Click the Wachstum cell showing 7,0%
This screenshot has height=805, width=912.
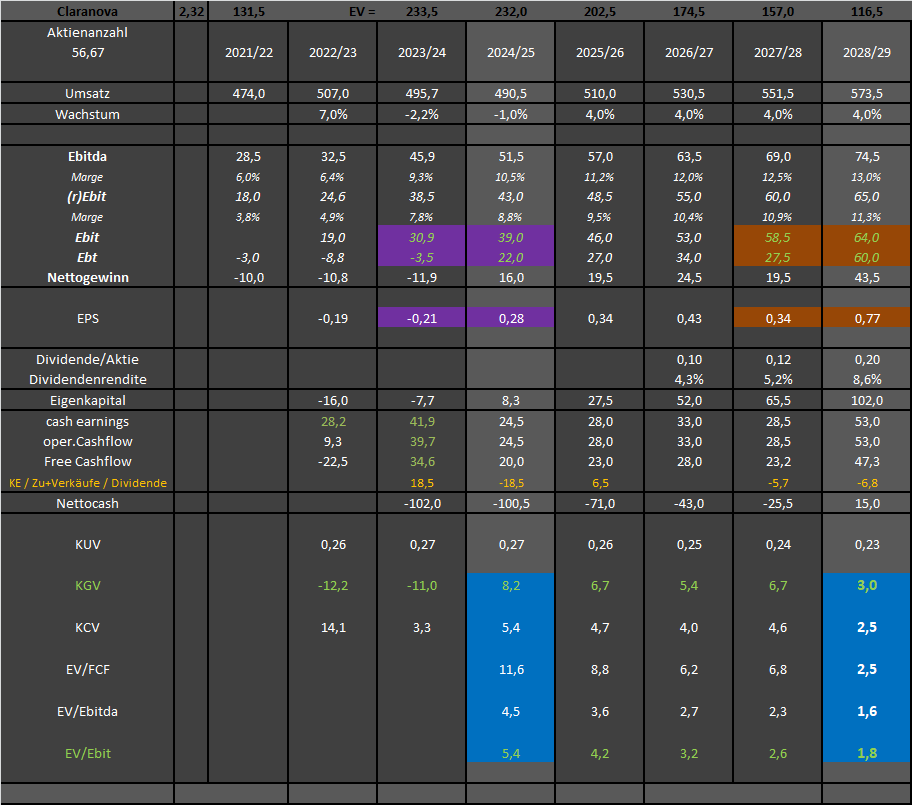[333, 114]
